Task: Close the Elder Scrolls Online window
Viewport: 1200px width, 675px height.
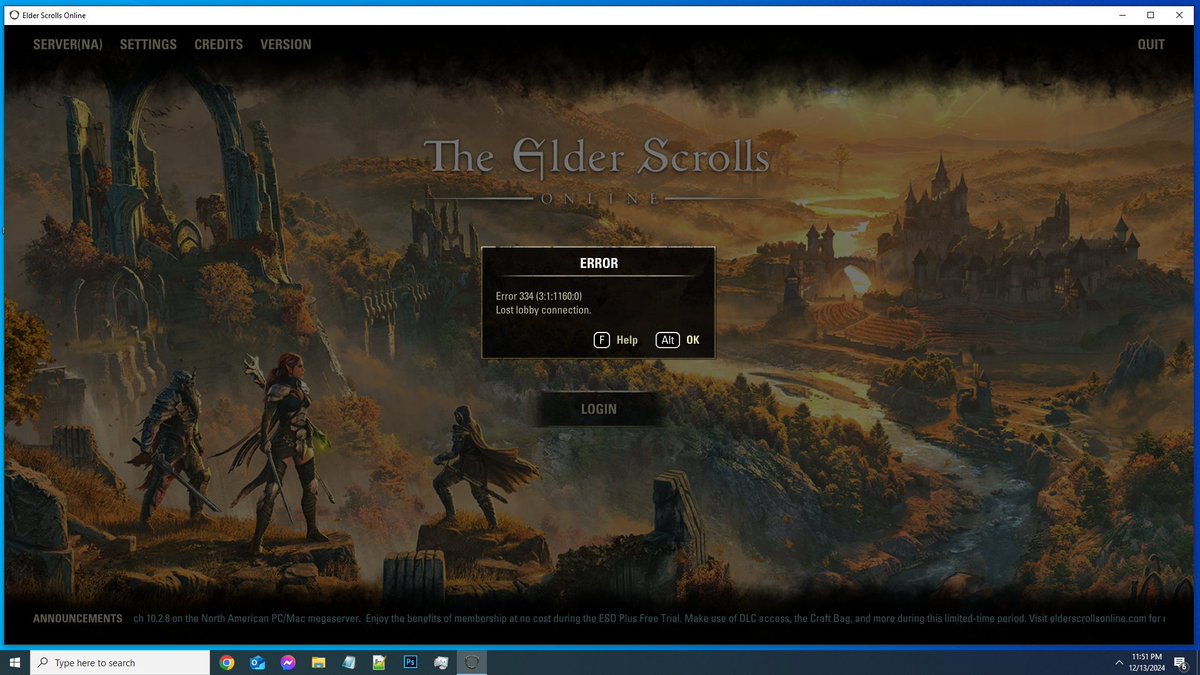Action: [1179, 14]
